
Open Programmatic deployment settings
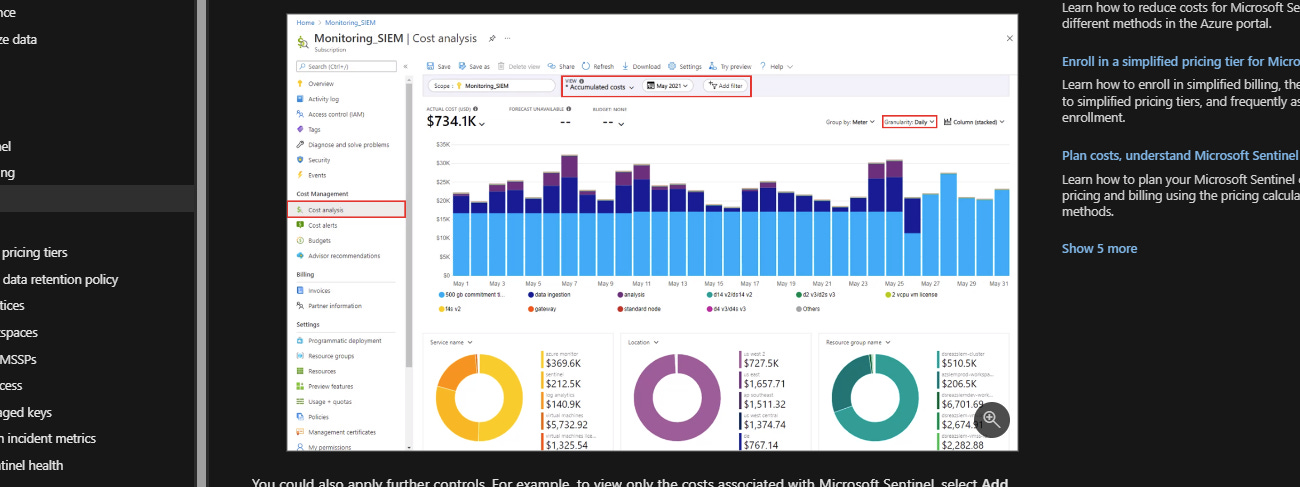point(340,340)
